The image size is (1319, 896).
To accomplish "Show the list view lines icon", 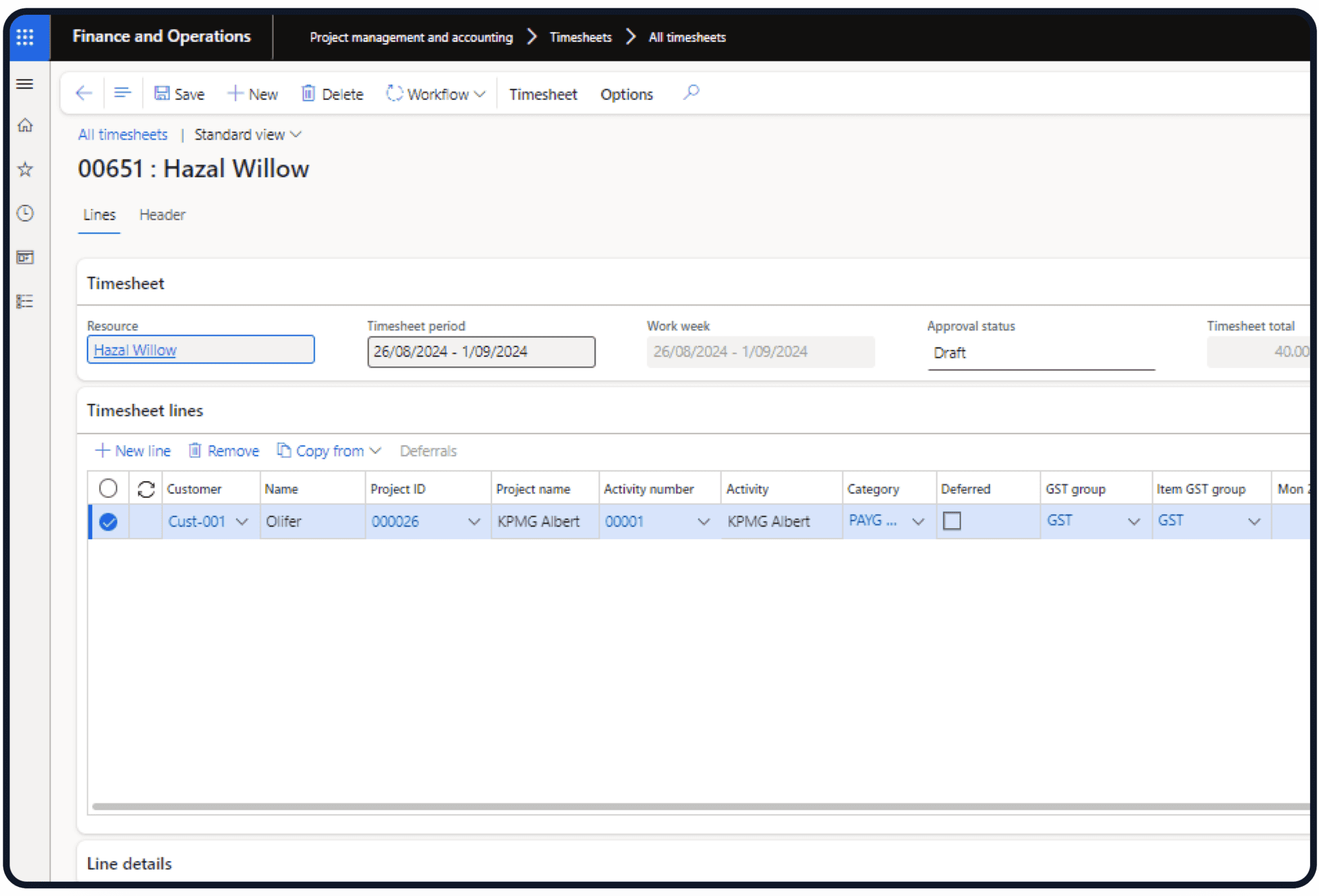I will tap(122, 93).
